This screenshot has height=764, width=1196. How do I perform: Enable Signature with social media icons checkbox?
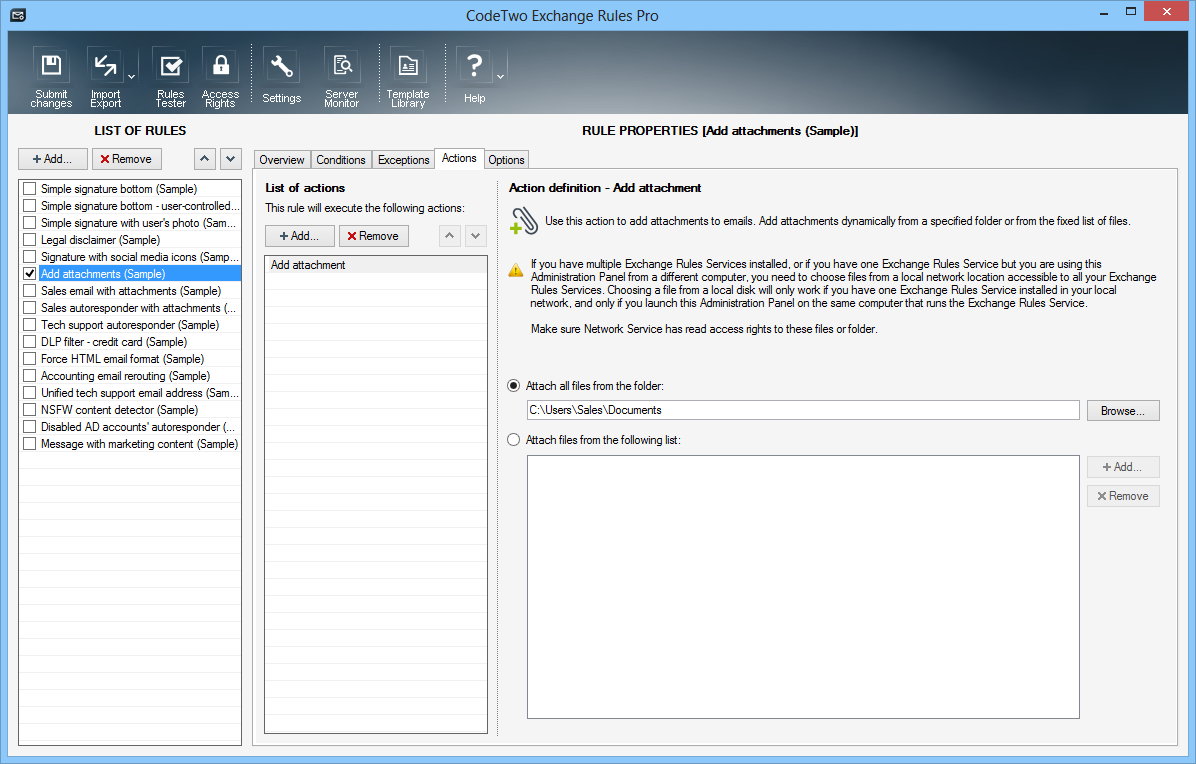point(30,256)
